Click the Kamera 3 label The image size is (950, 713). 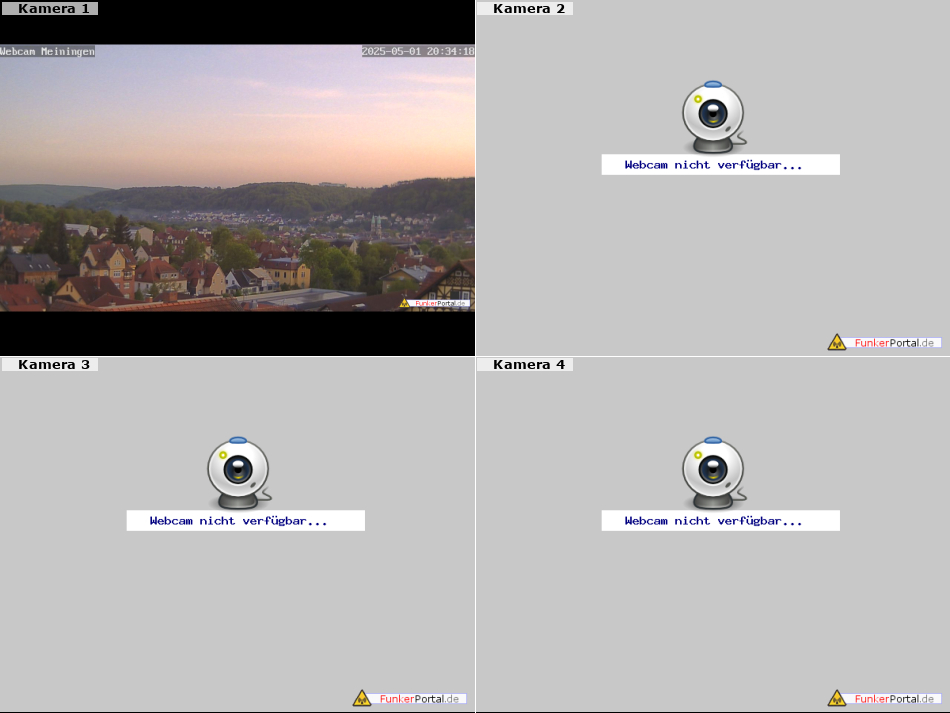point(50,364)
